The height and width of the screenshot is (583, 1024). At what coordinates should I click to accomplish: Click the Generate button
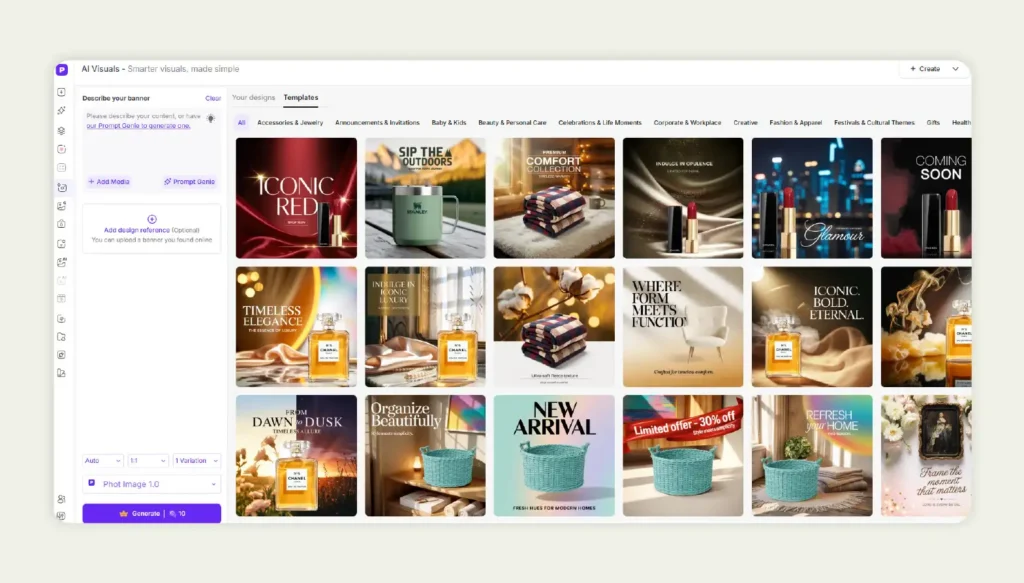(x=150, y=513)
